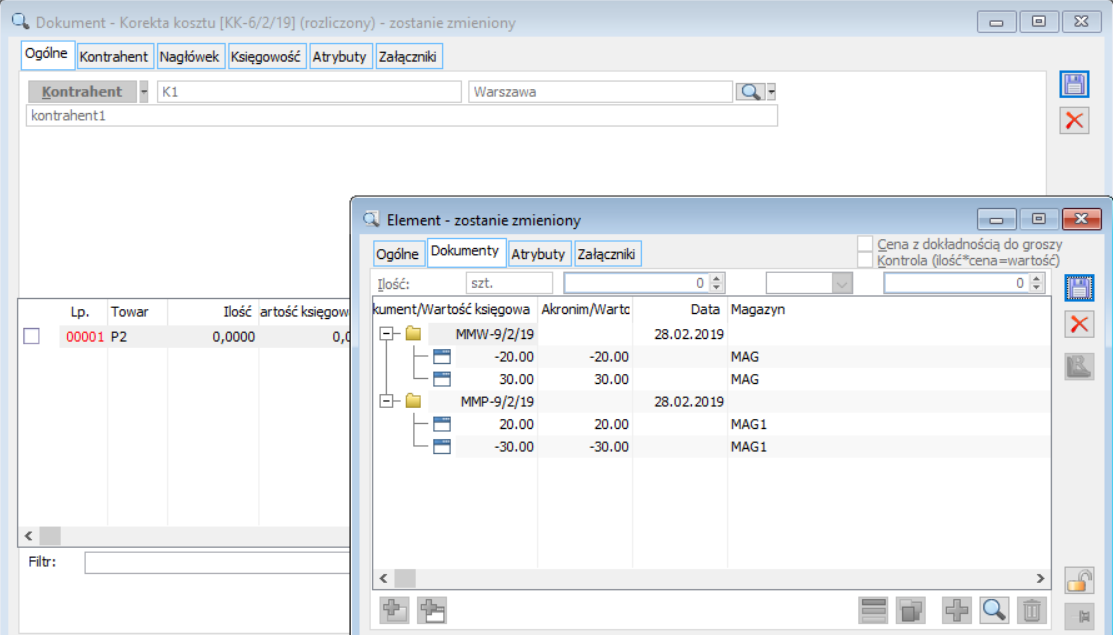This screenshot has width=1113, height=635.
Task: Save the Element with floppy disk icon
Action: click(x=1079, y=288)
